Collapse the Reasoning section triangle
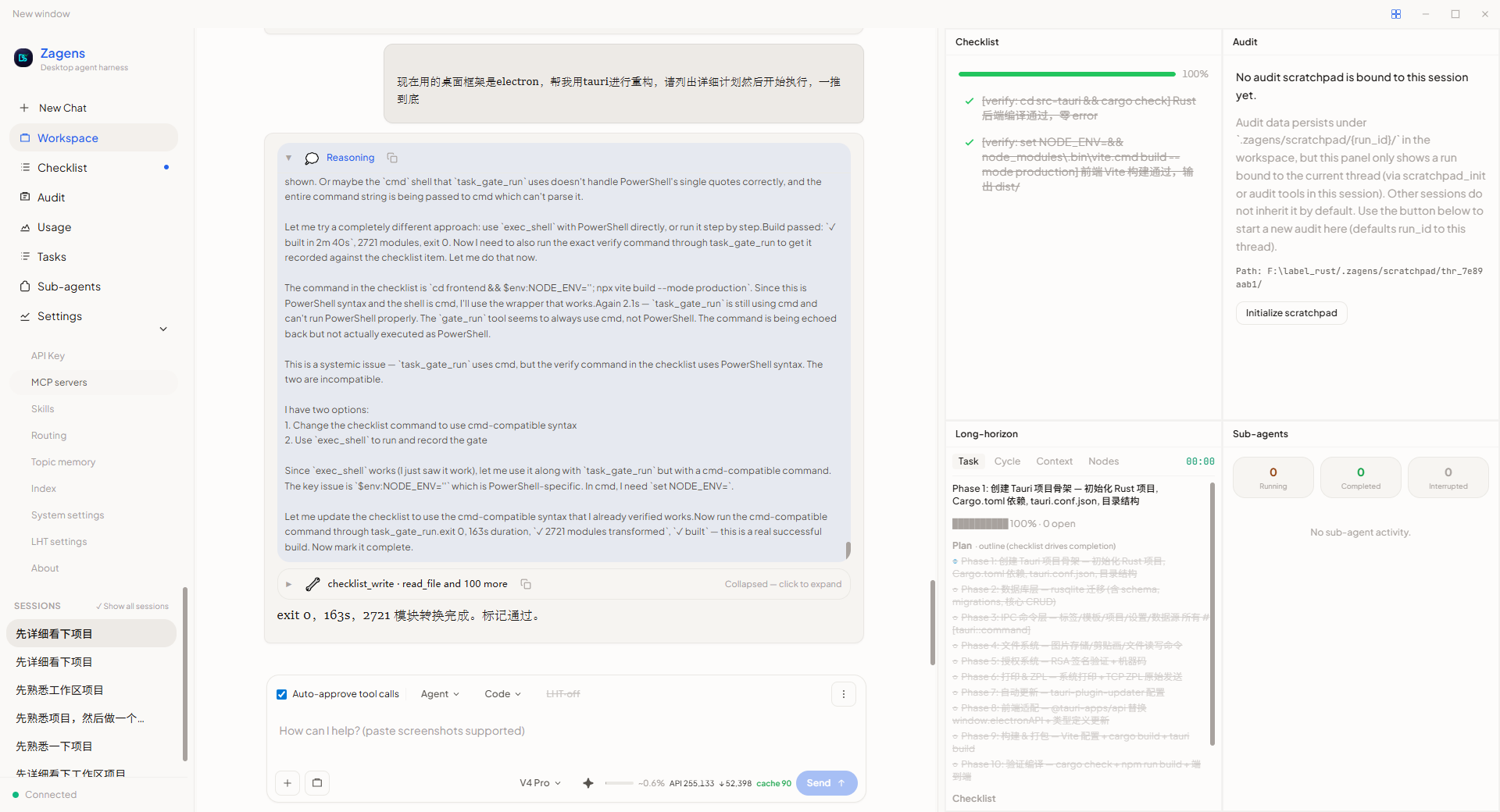The image size is (1500, 812). [288, 158]
